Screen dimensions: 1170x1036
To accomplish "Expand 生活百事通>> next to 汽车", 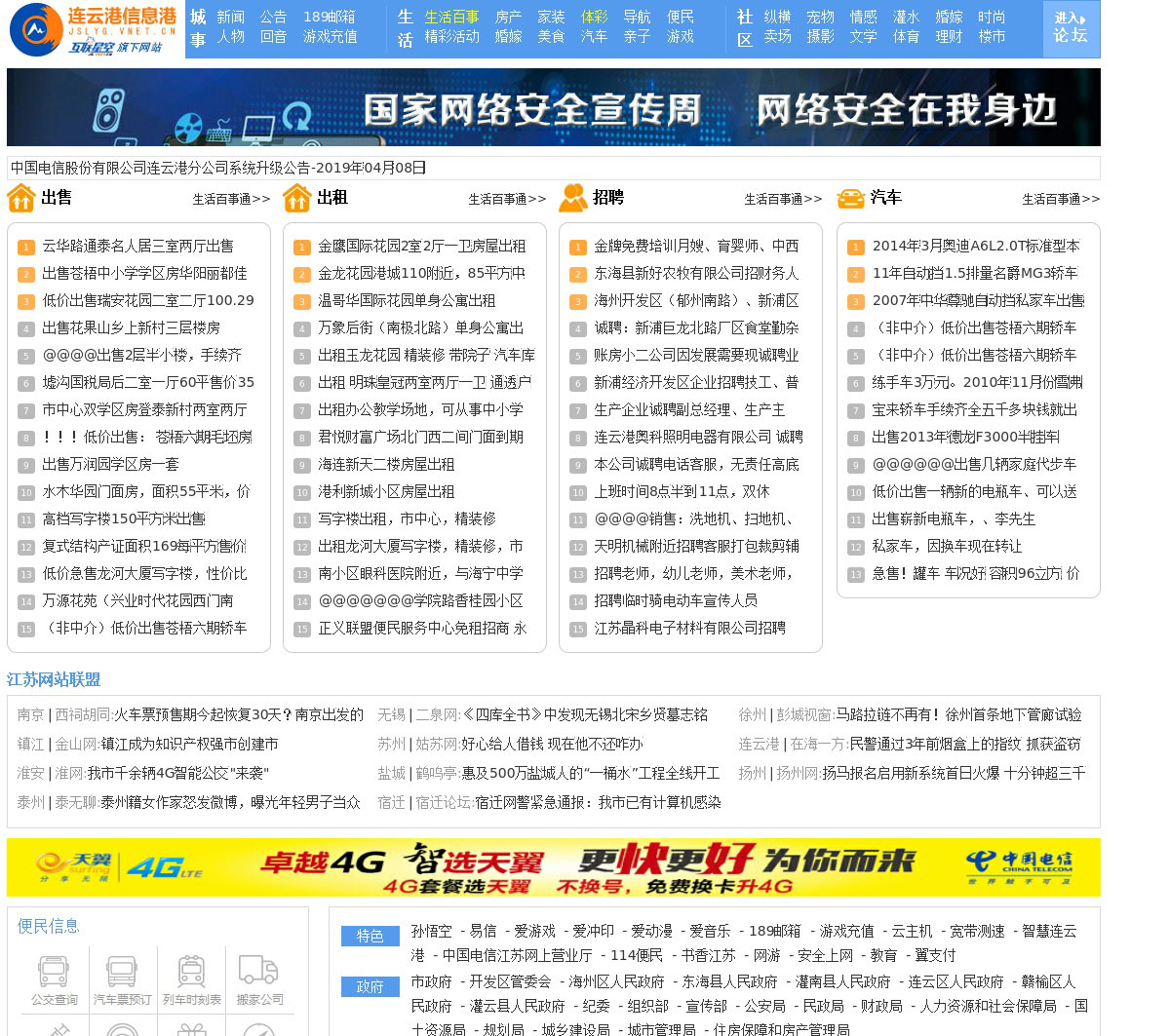I will (x=1061, y=199).
